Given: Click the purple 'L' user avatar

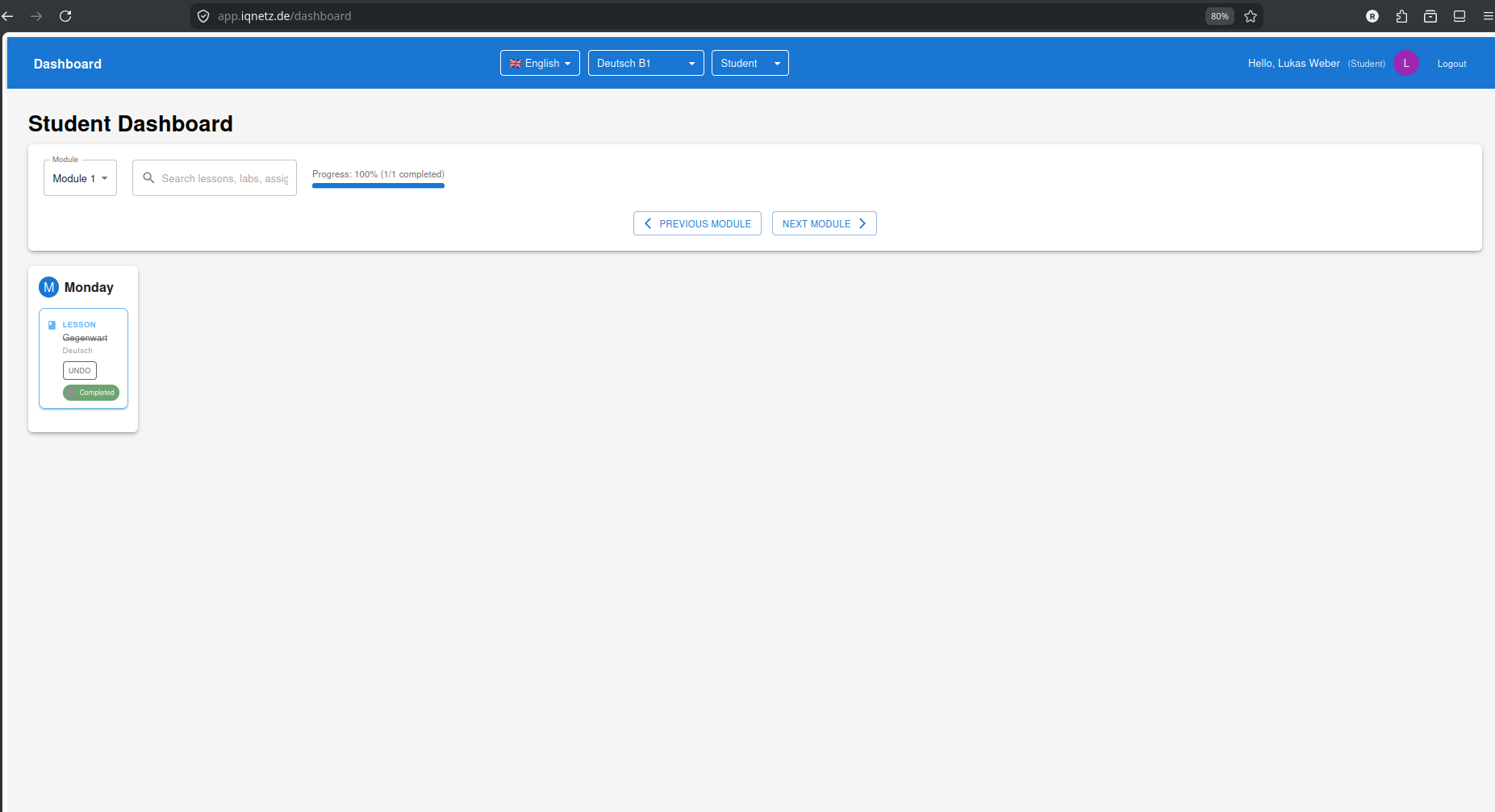Looking at the screenshot, I should click(x=1405, y=63).
